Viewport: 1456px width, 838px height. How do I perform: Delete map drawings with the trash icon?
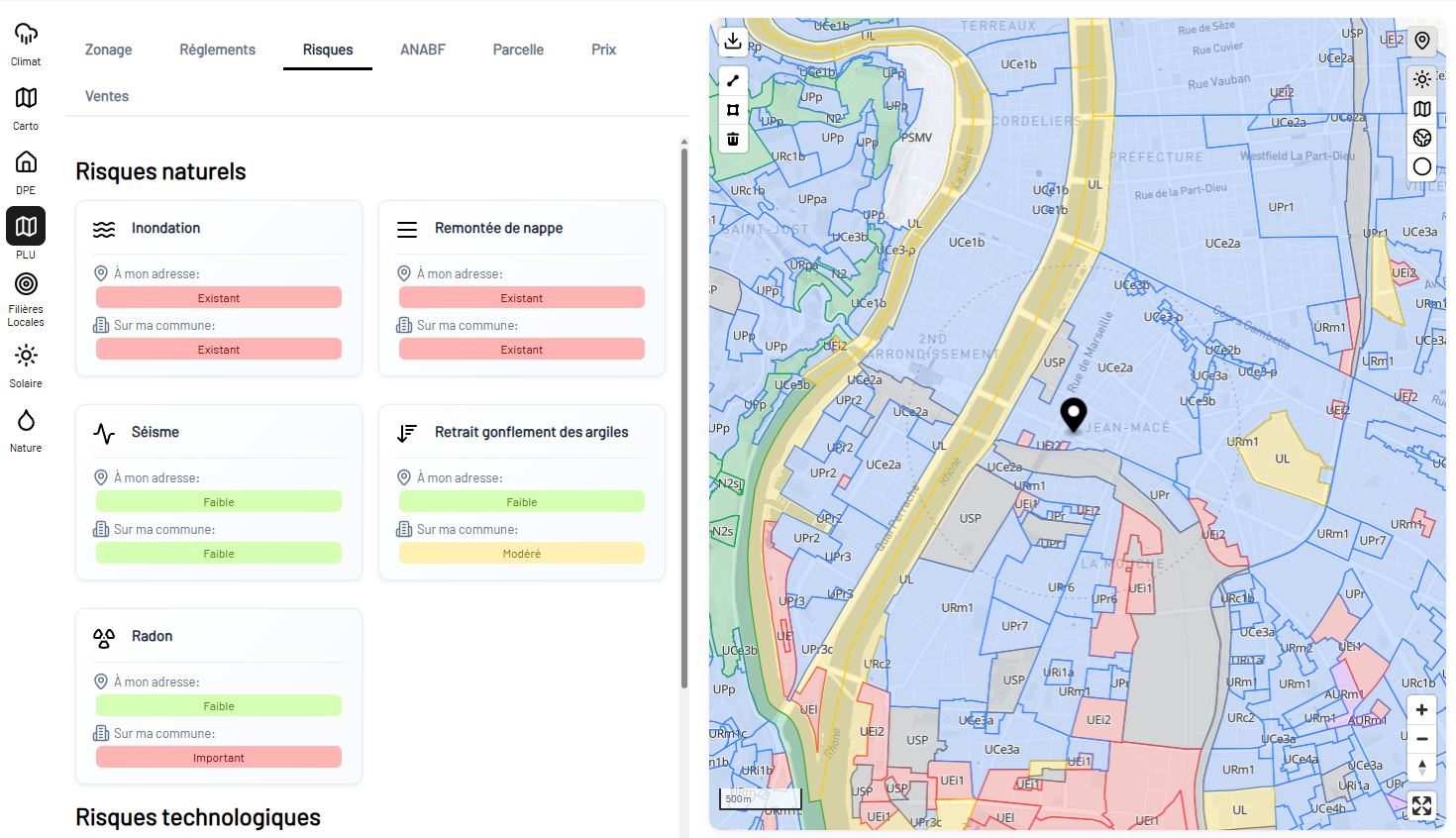click(x=733, y=139)
